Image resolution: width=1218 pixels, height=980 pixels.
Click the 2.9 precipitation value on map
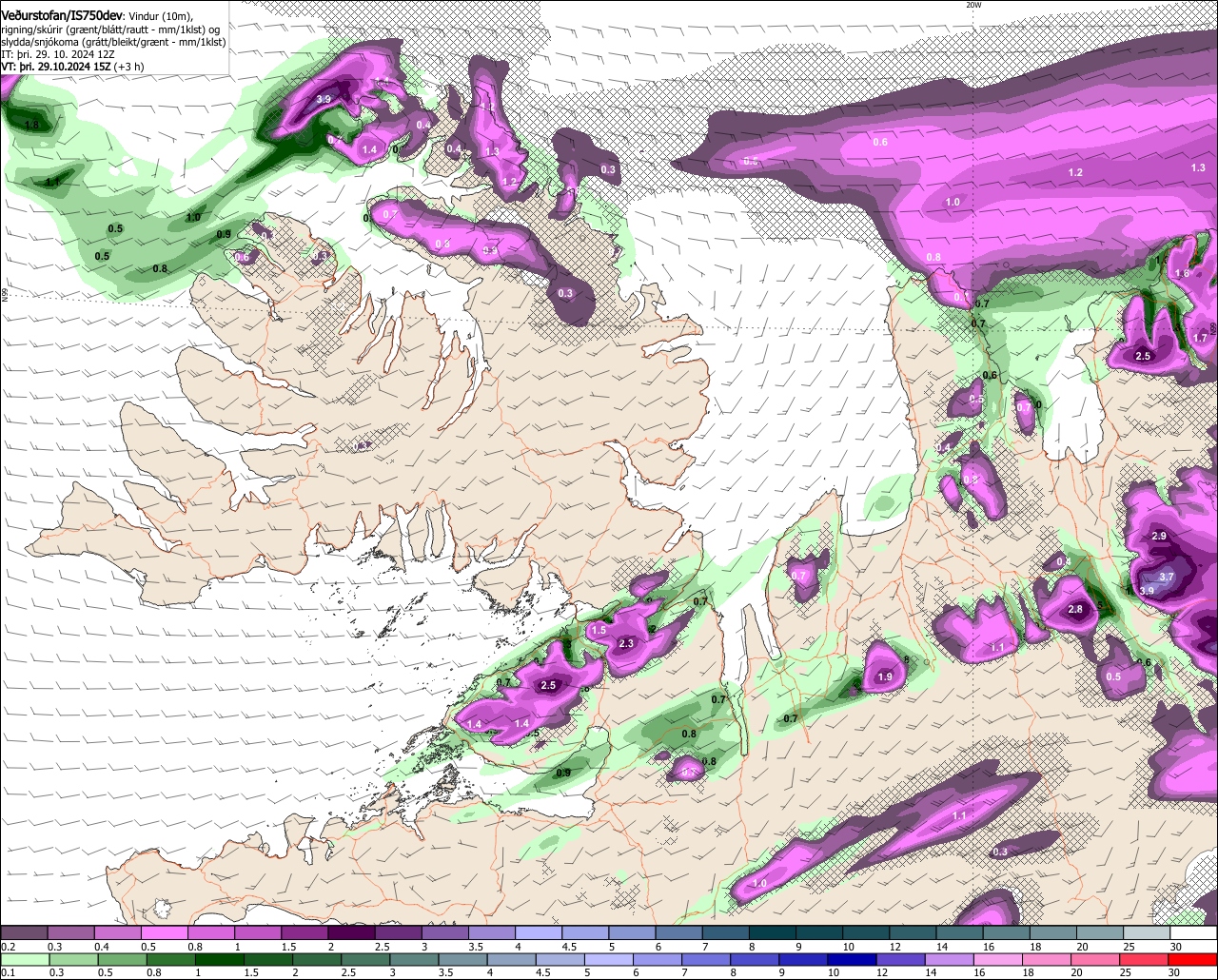click(1159, 537)
